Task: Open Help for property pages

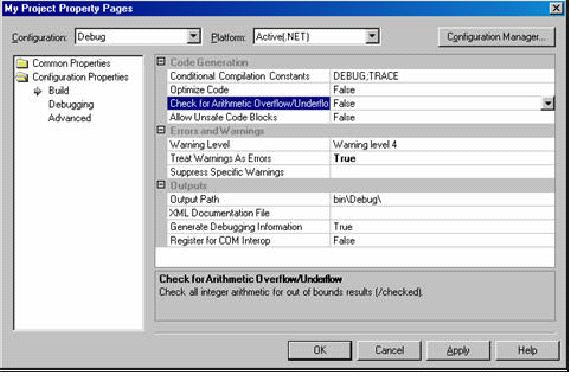Action: coord(527,350)
